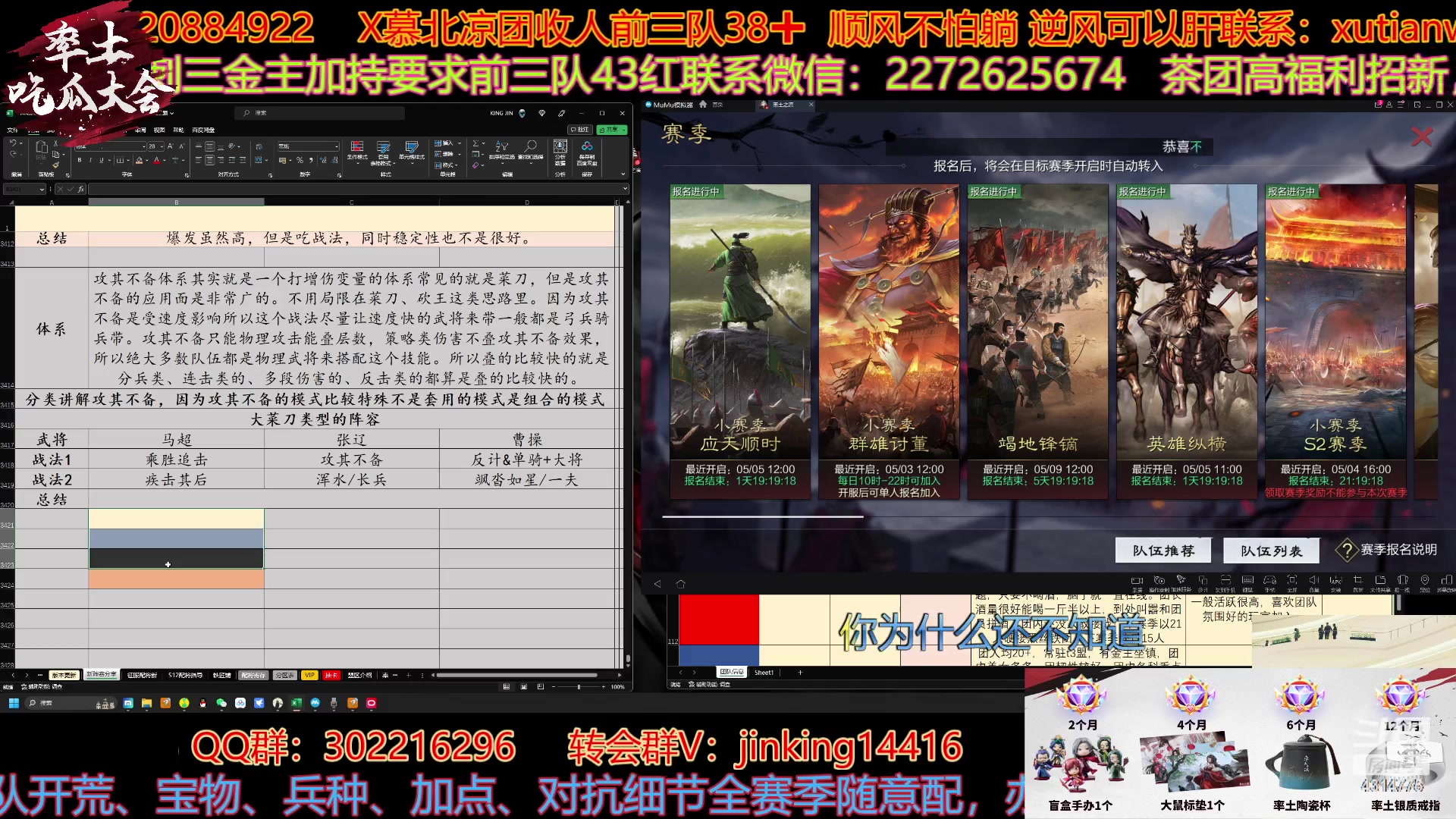Click the Share (共享) button
Screen dimensions: 1456x819
click(608, 130)
